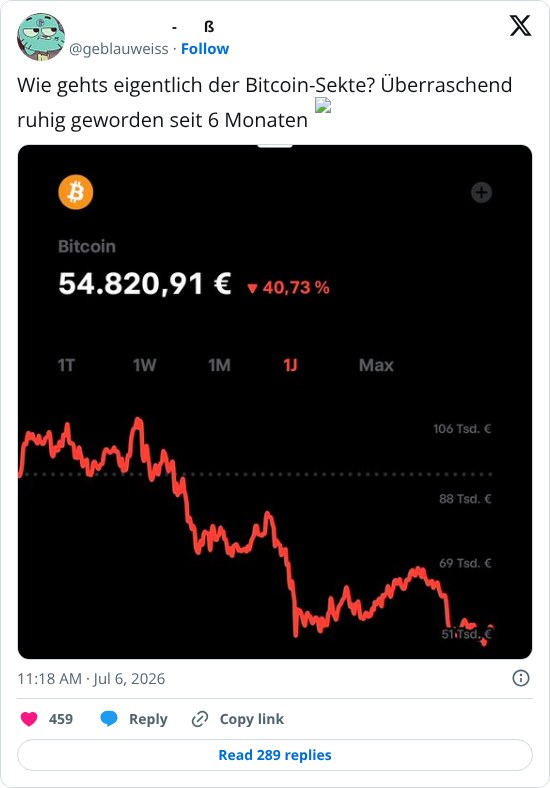Switch chart range to 1W
Viewport: 550px width, 788px height.
click(x=144, y=365)
